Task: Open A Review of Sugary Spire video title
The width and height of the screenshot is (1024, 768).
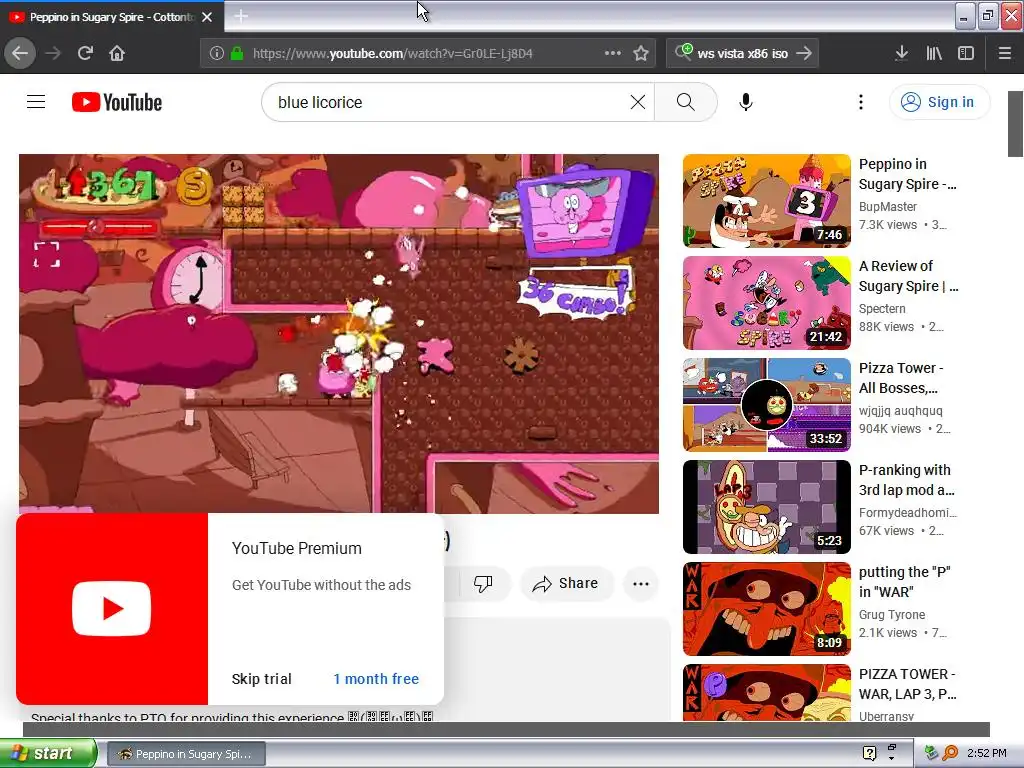Action: tap(908, 276)
